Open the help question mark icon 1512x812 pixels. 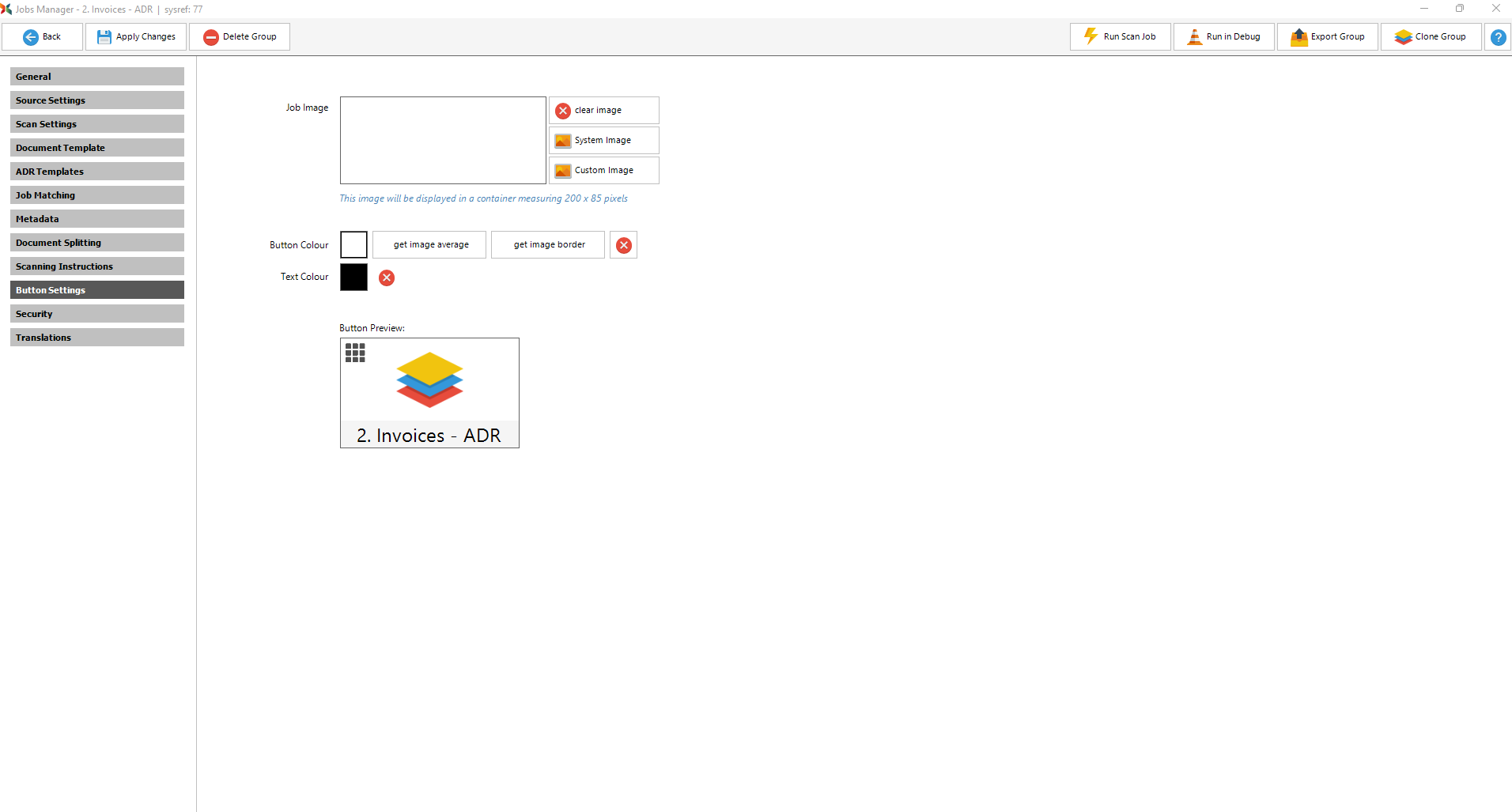coord(1498,37)
